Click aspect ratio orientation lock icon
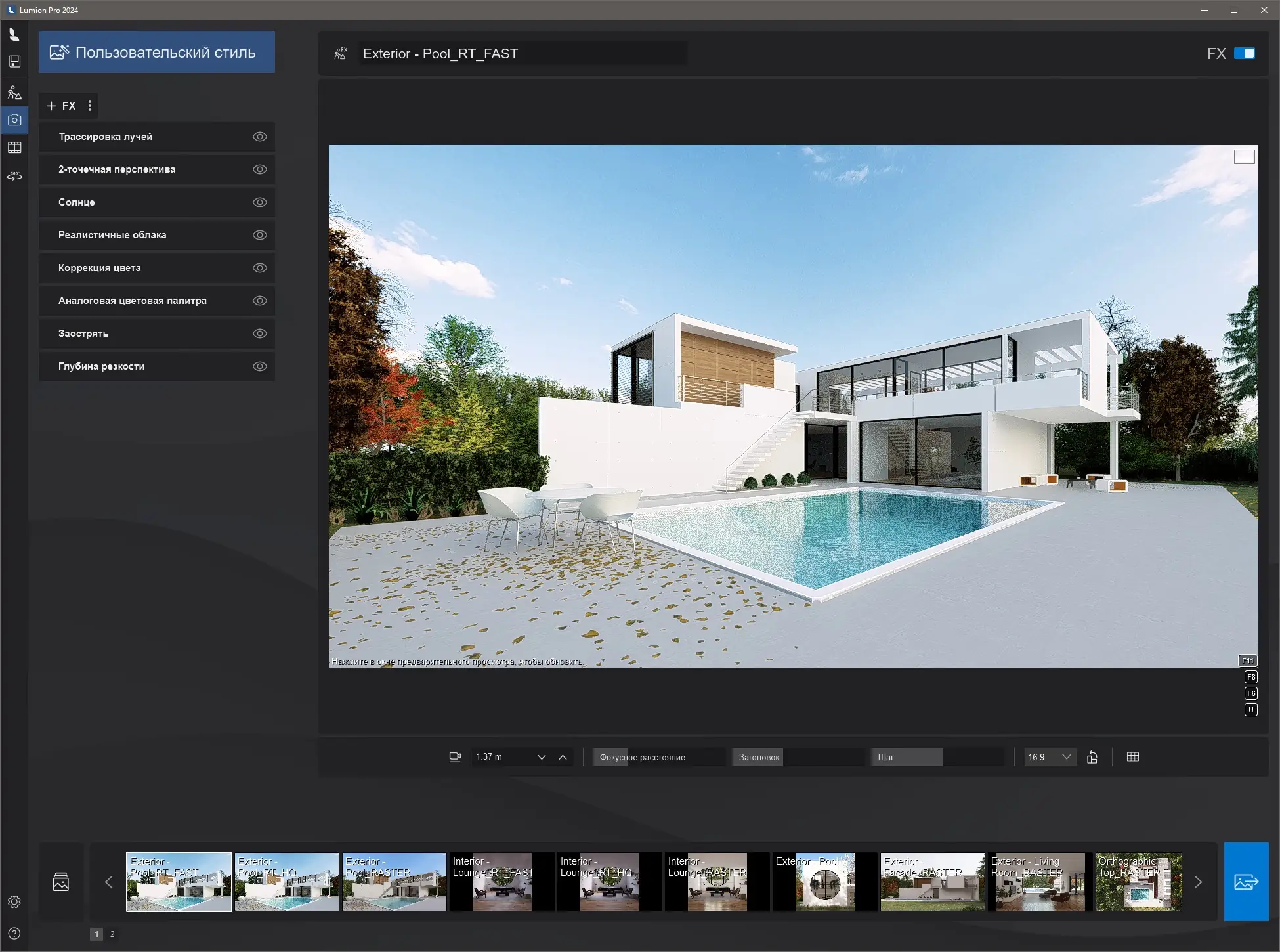1280x952 pixels. pyautogui.click(x=1092, y=757)
